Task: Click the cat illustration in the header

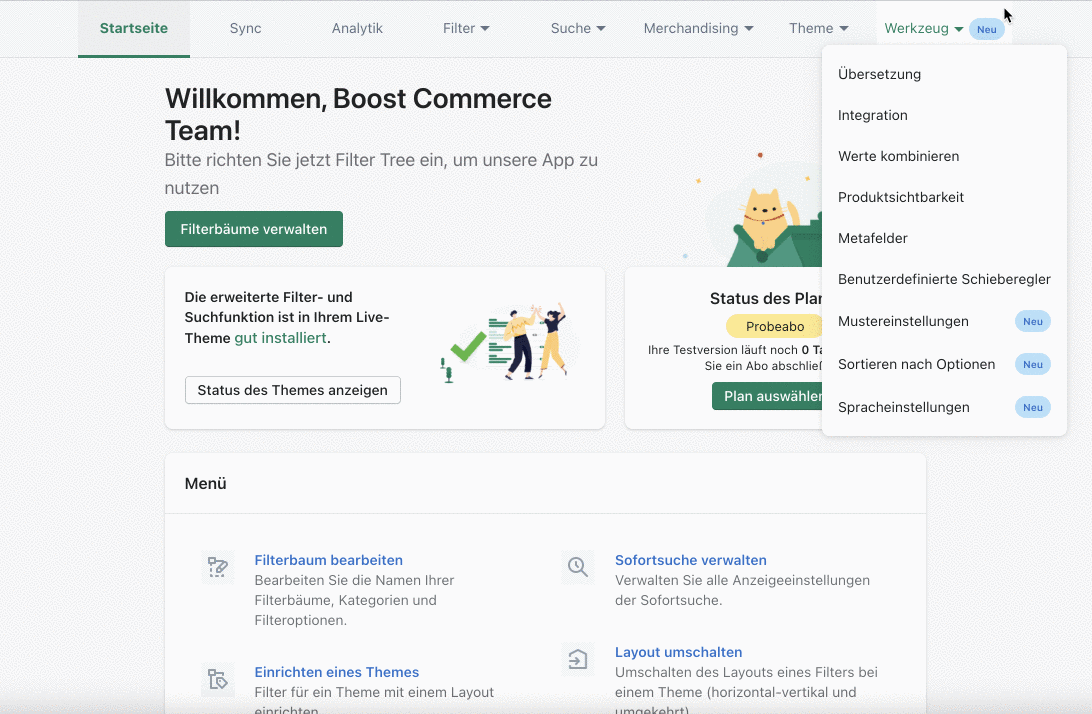Action: pyautogui.click(x=763, y=210)
